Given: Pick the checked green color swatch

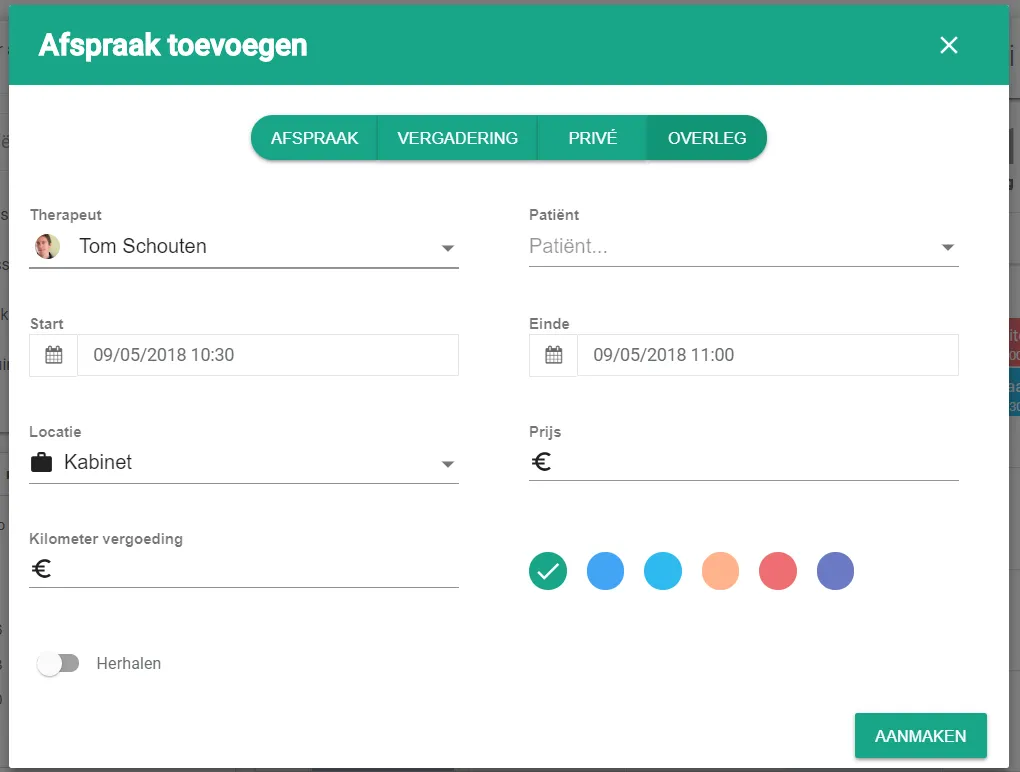Looking at the screenshot, I should tap(548, 571).
